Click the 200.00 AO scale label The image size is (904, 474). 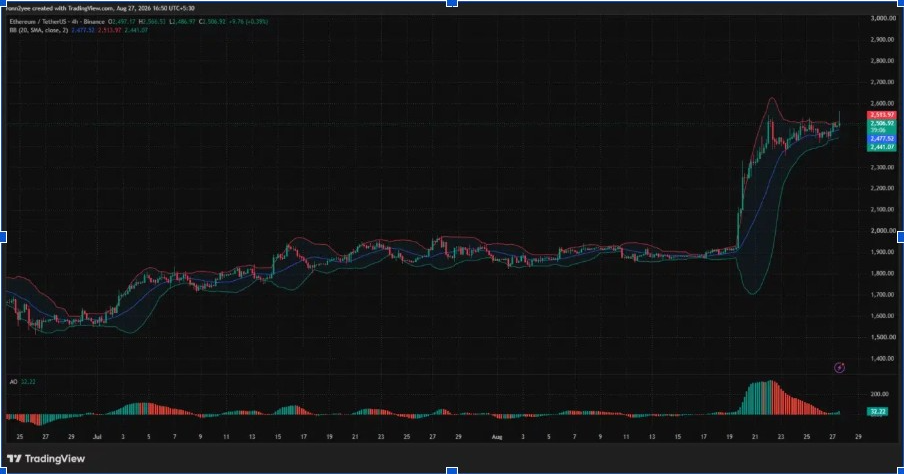pyautogui.click(x=880, y=394)
